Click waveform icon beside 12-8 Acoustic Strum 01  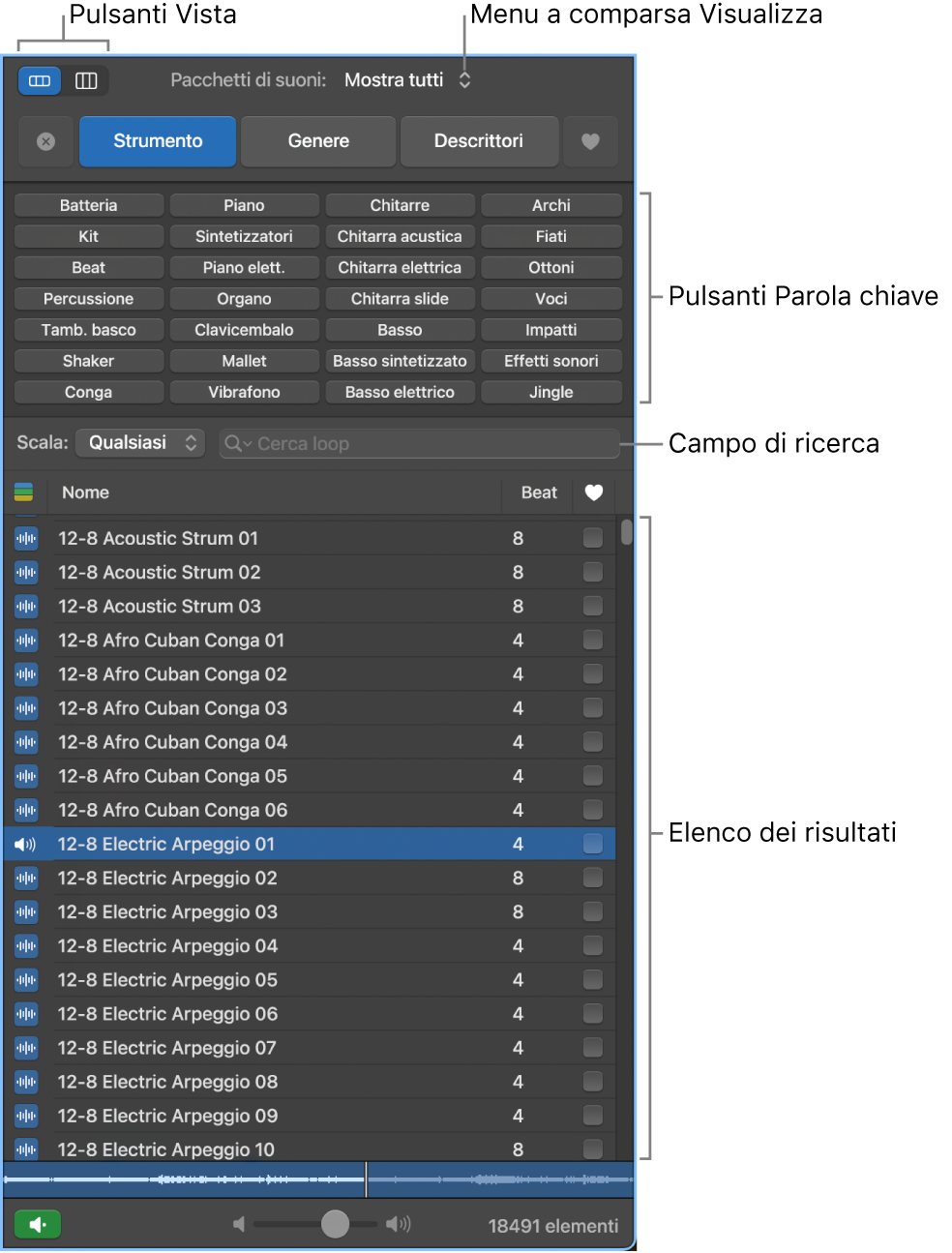(x=26, y=539)
